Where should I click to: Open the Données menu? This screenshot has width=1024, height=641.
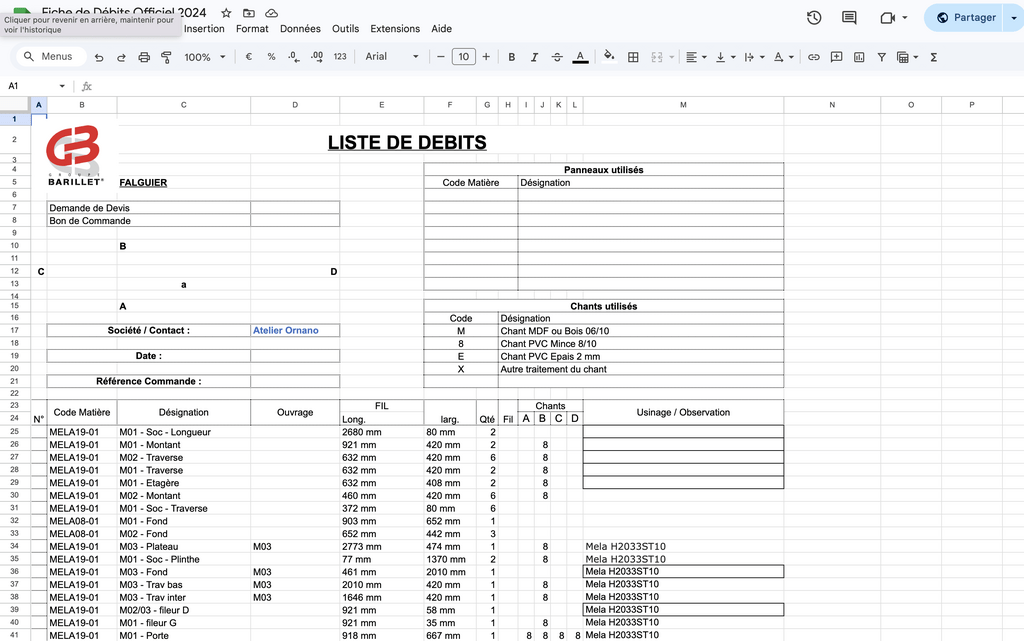[300, 29]
